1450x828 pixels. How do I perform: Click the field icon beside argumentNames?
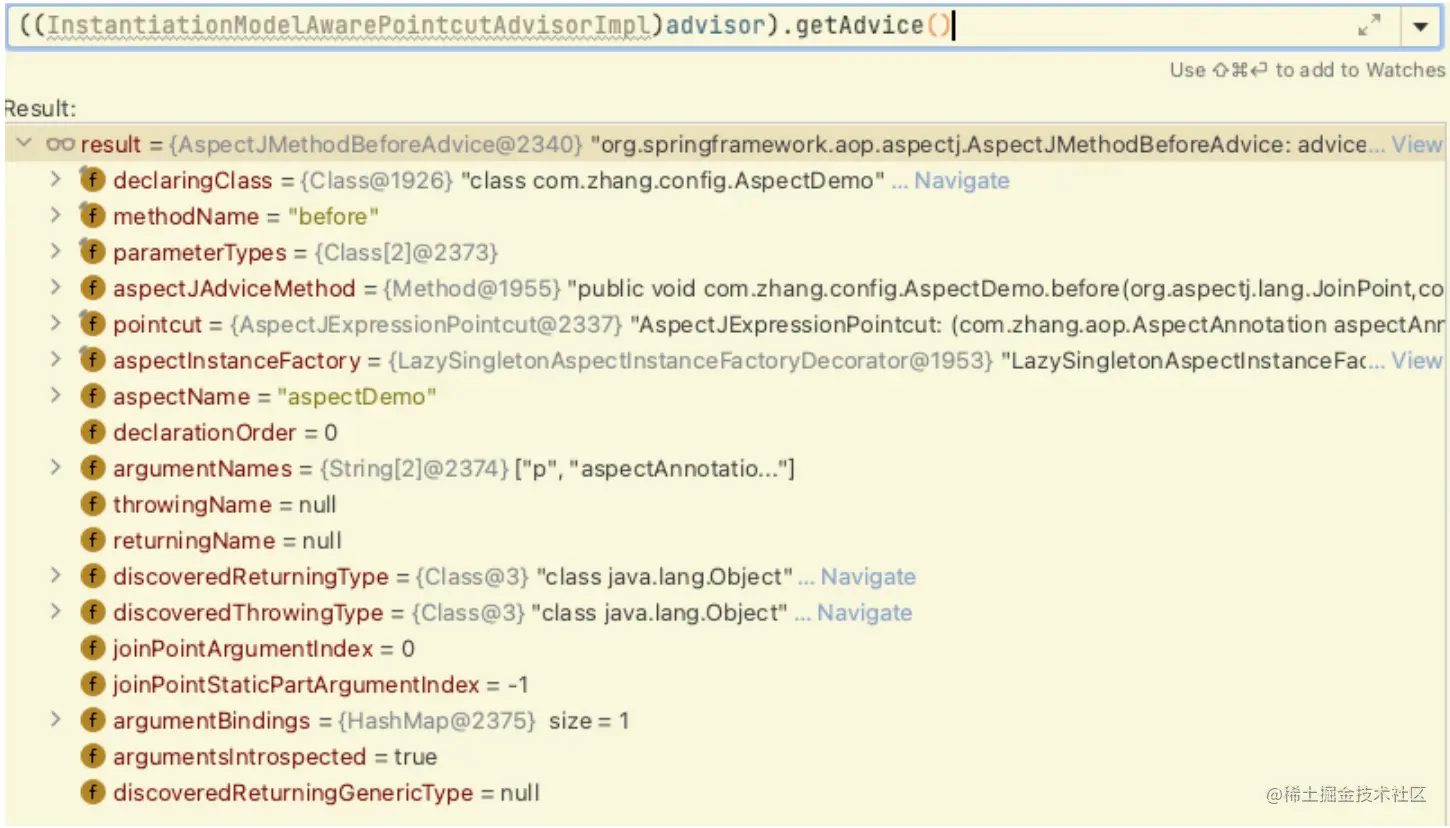(92, 469)
